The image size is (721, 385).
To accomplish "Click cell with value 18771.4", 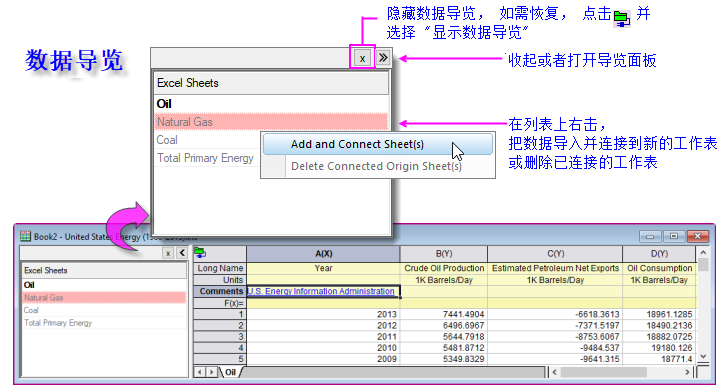I will (659, 359).
